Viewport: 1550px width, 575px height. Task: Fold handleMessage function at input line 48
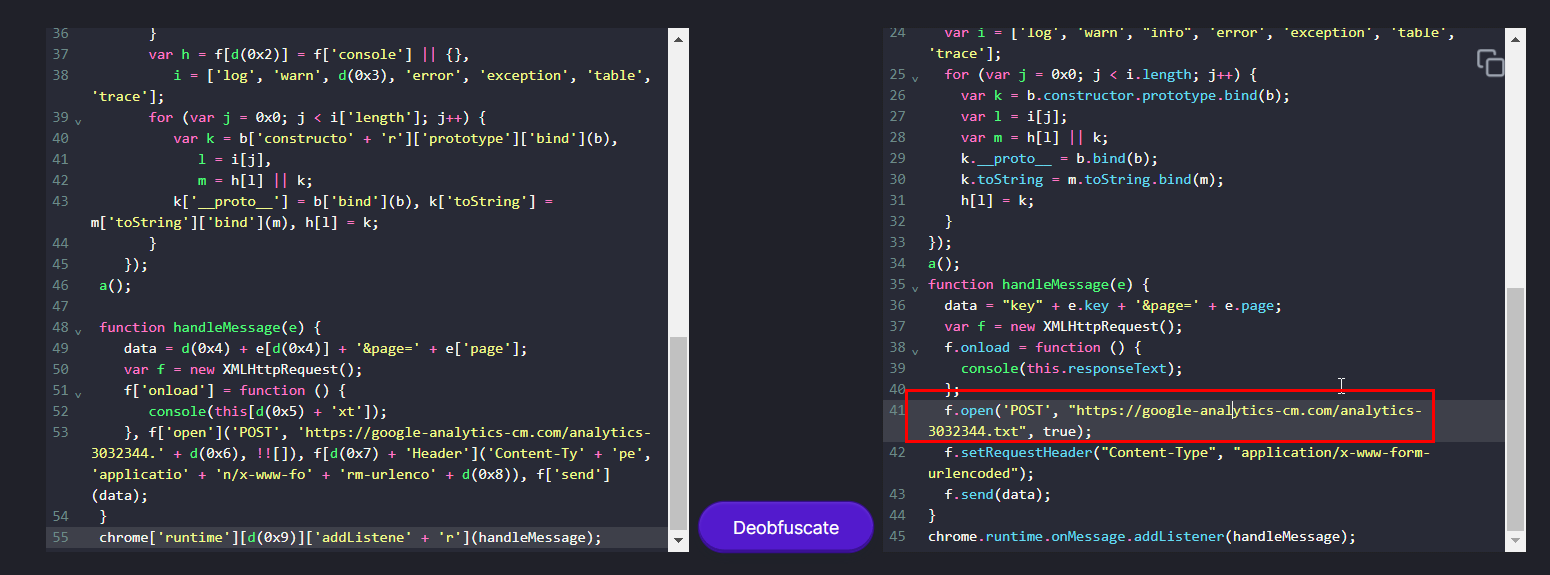[x=78, y=330]
